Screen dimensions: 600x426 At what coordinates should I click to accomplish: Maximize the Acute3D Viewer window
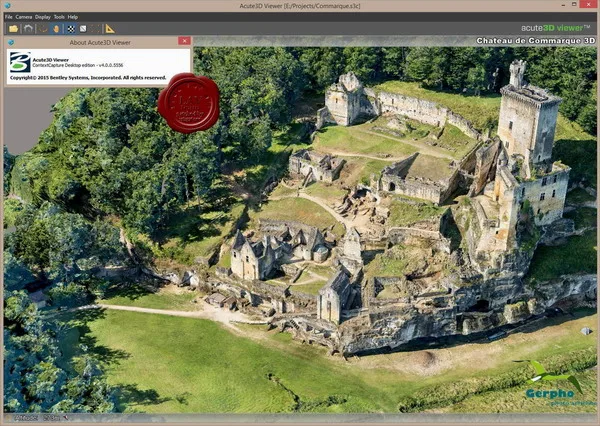click(x=574, y=4)
